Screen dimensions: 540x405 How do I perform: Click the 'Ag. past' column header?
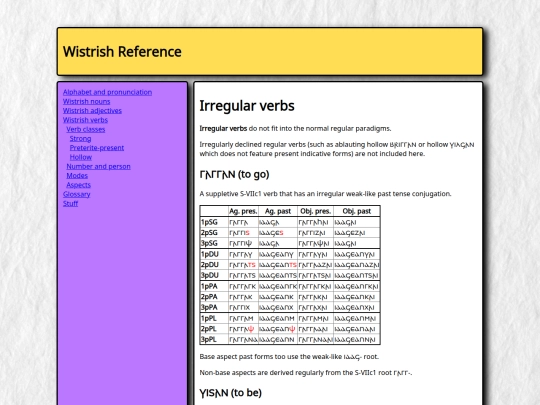point(278,211)
